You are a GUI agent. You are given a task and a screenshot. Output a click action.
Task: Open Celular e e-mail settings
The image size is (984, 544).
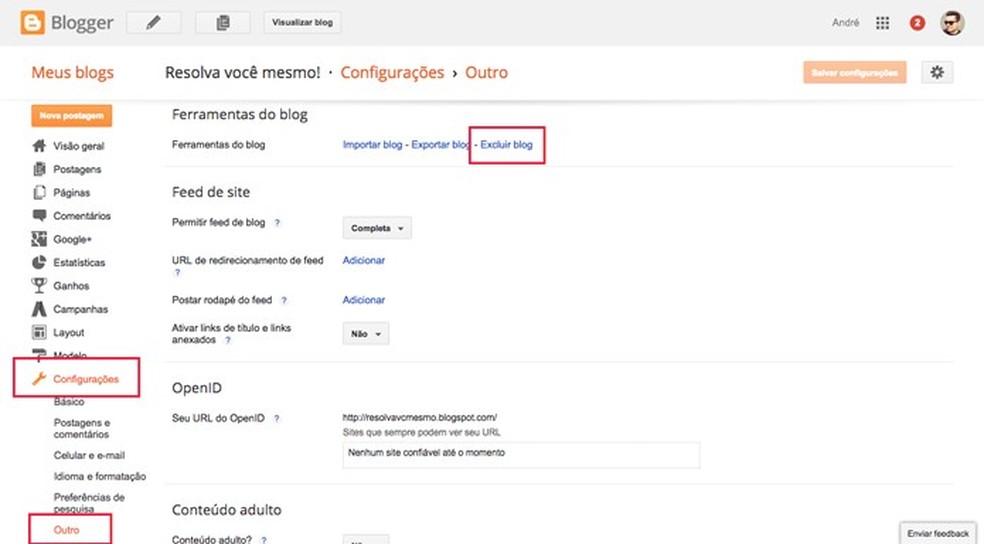[89, 456]
